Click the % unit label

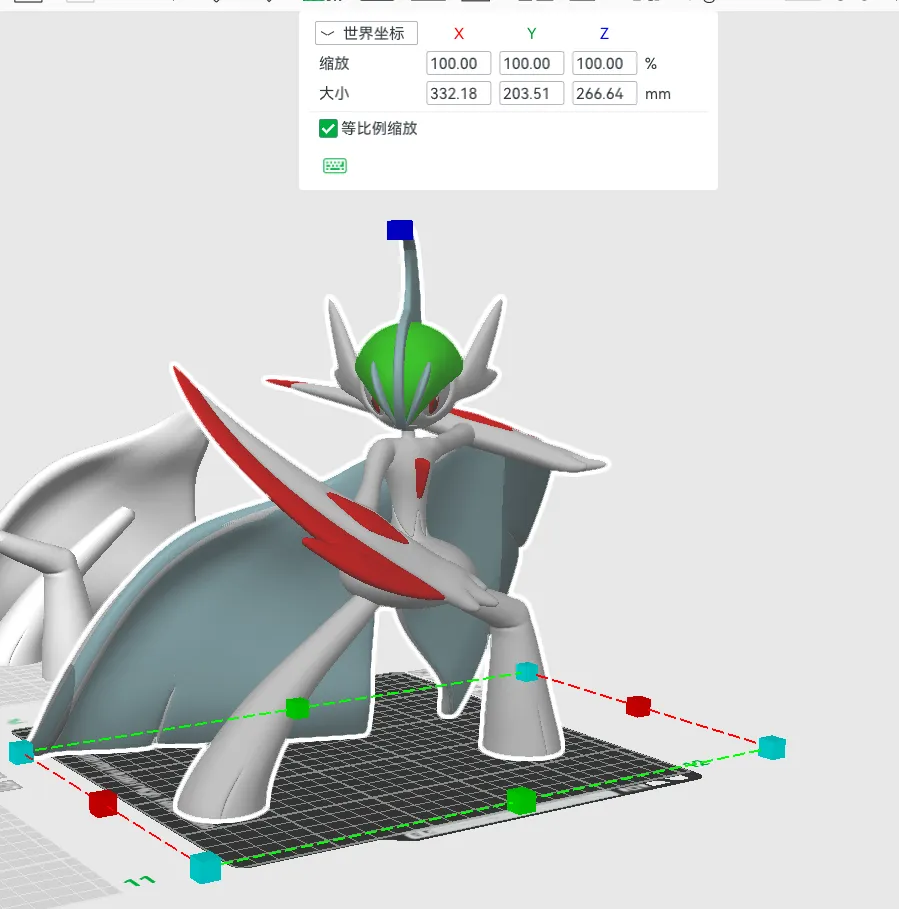(651, 64)
